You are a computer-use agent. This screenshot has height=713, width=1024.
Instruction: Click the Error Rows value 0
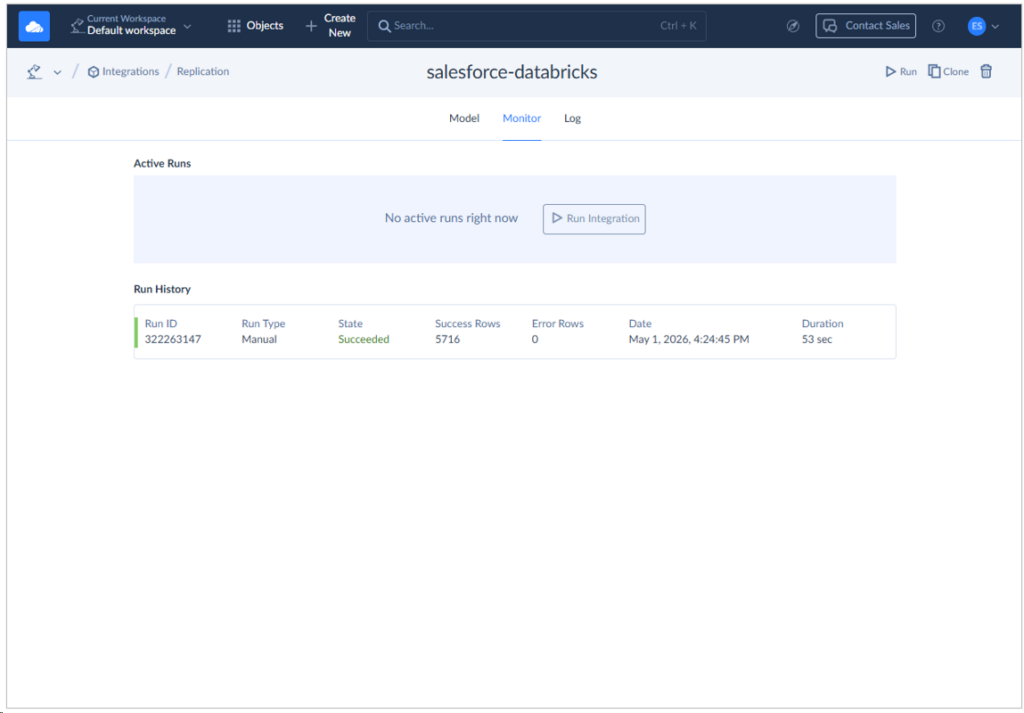pos(535,339)
